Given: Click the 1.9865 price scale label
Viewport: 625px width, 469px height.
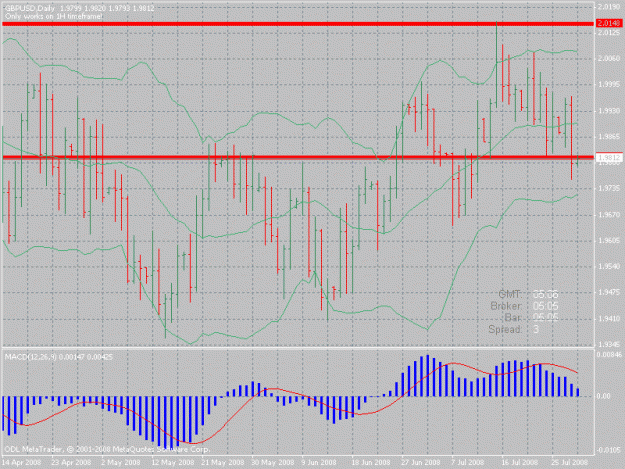Looking at the screenshot, I should tap(609, 137).
